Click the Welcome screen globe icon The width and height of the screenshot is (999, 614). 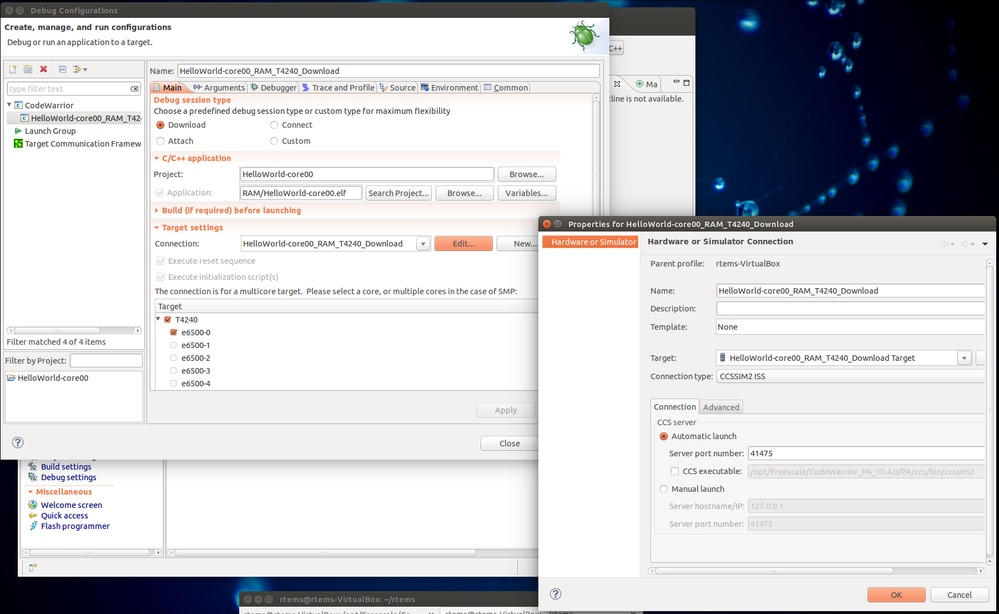[32, 504]
